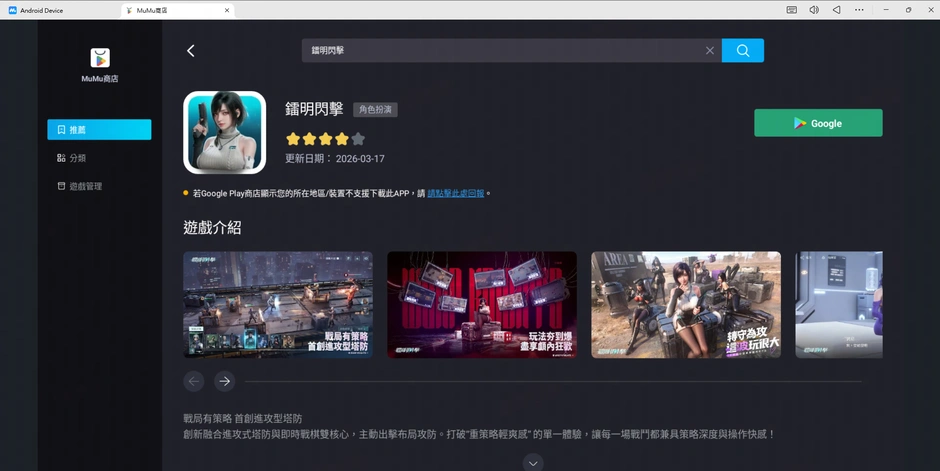Open the 轉守為攻 desert screenshot
940x471 pixels.
click(x=686, y=305)
